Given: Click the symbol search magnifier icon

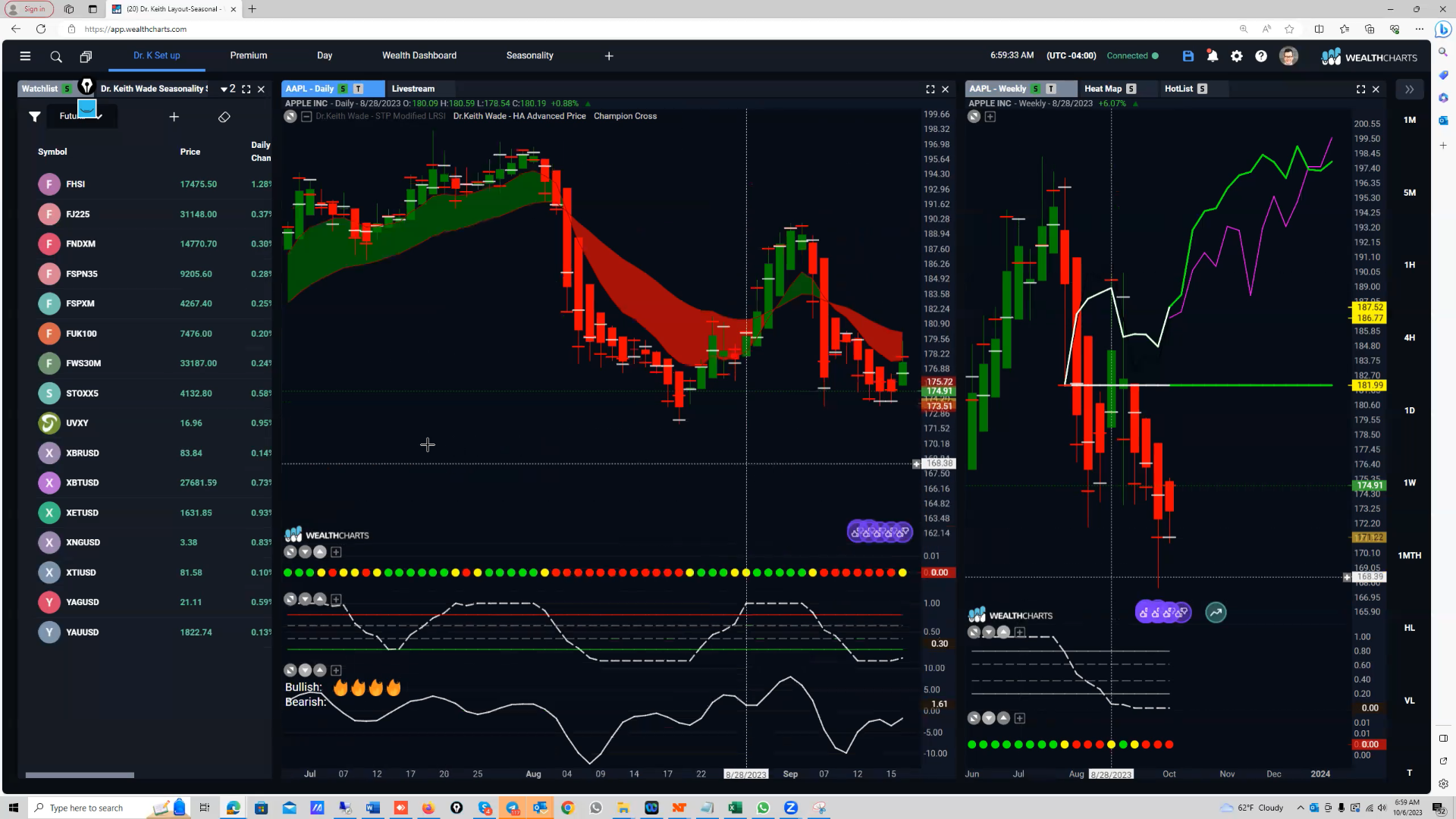Looking at the screenshot, I should point(56,56).
